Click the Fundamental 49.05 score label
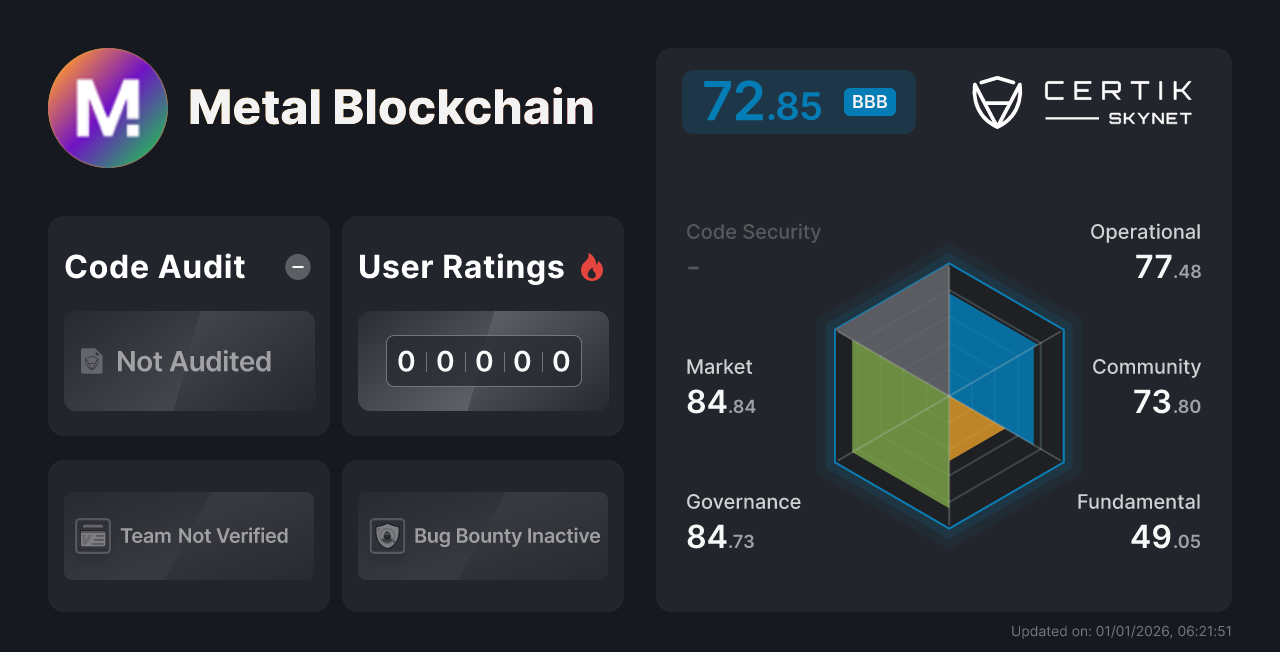Image resolution: width=1280 pixels, height=652 pixels. 1139,520
